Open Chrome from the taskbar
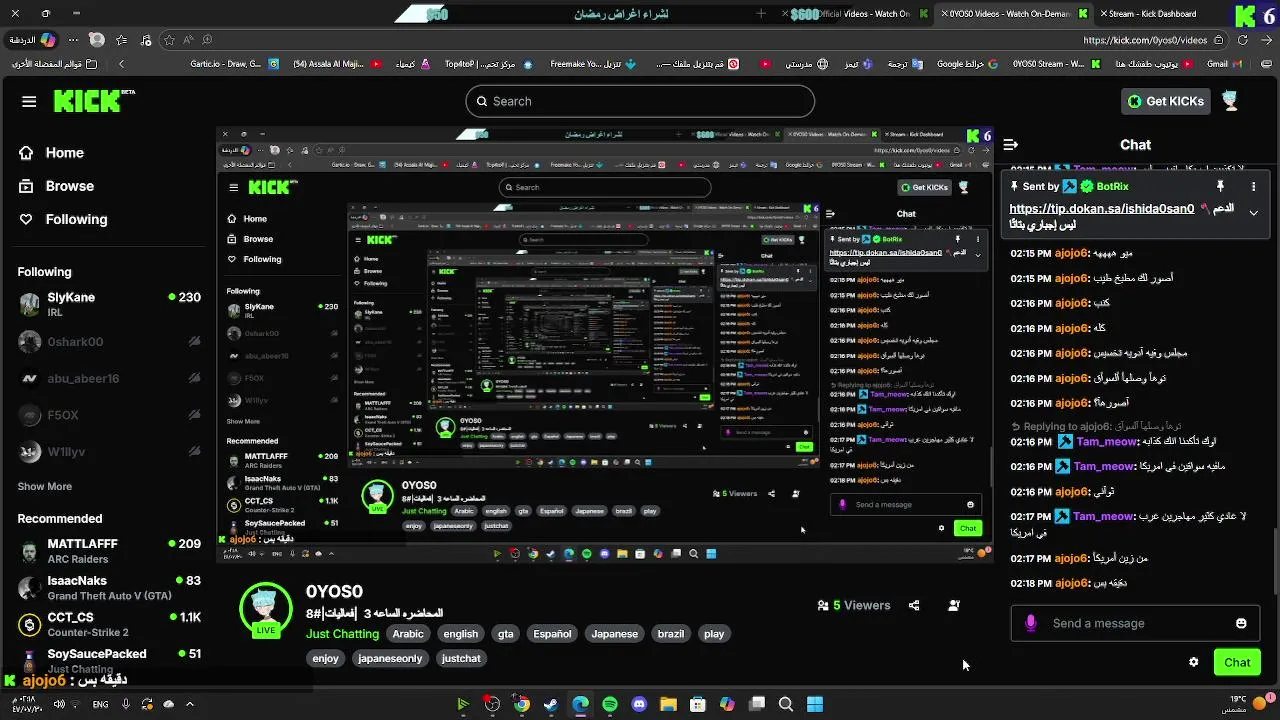The width and height of the screenshot is (1280, 720). (521, 704)
